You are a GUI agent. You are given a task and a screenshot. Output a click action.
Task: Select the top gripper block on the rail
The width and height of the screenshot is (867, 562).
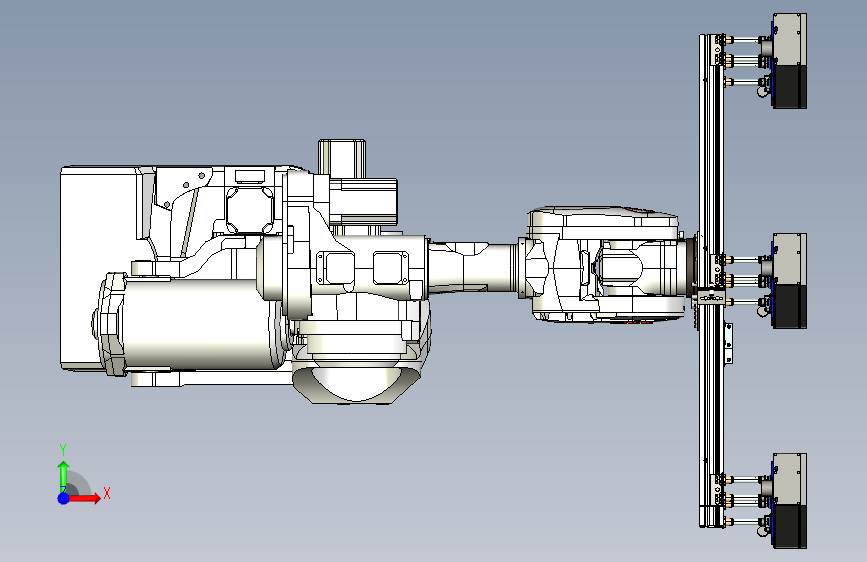[789, 61]
